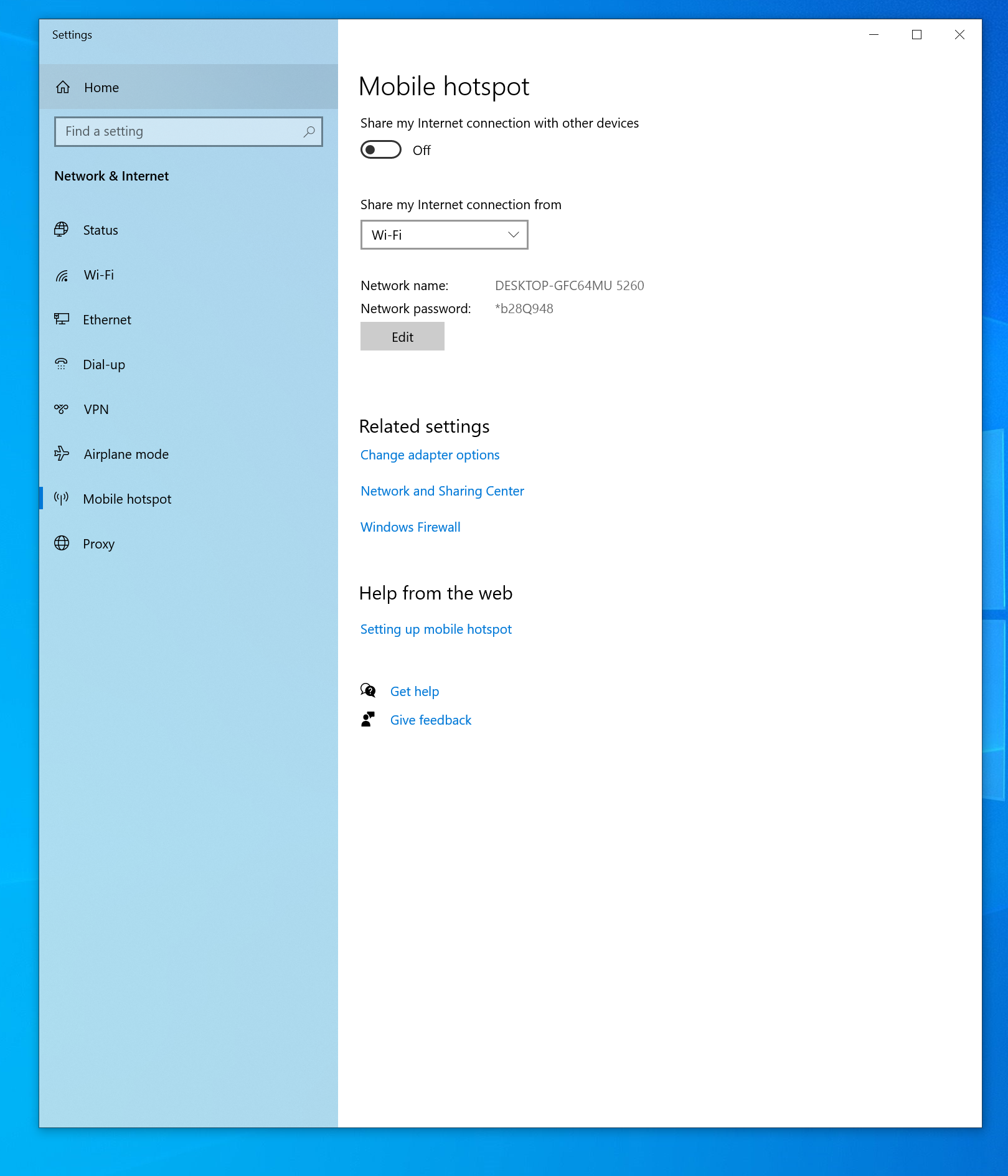Image resolution: width=1008 pixels, height=1176 pixels.
Task: Open Change adapter options link
Action: (x=430, y=455)
